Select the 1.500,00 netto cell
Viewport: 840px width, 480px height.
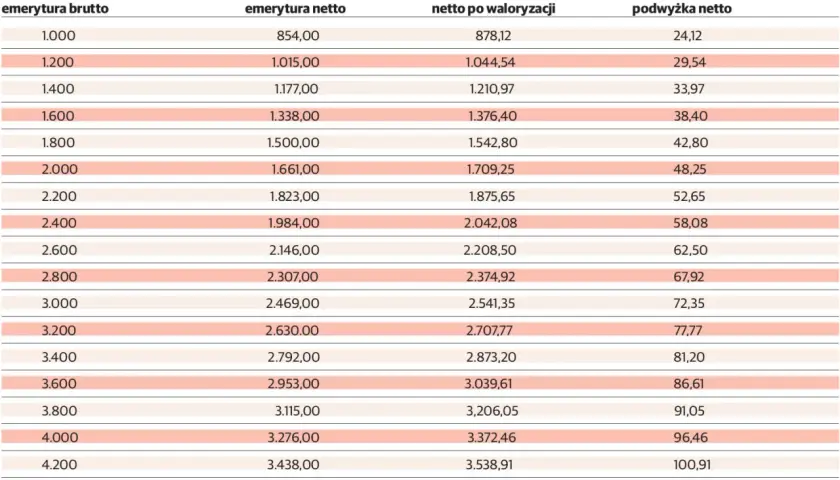293,142
